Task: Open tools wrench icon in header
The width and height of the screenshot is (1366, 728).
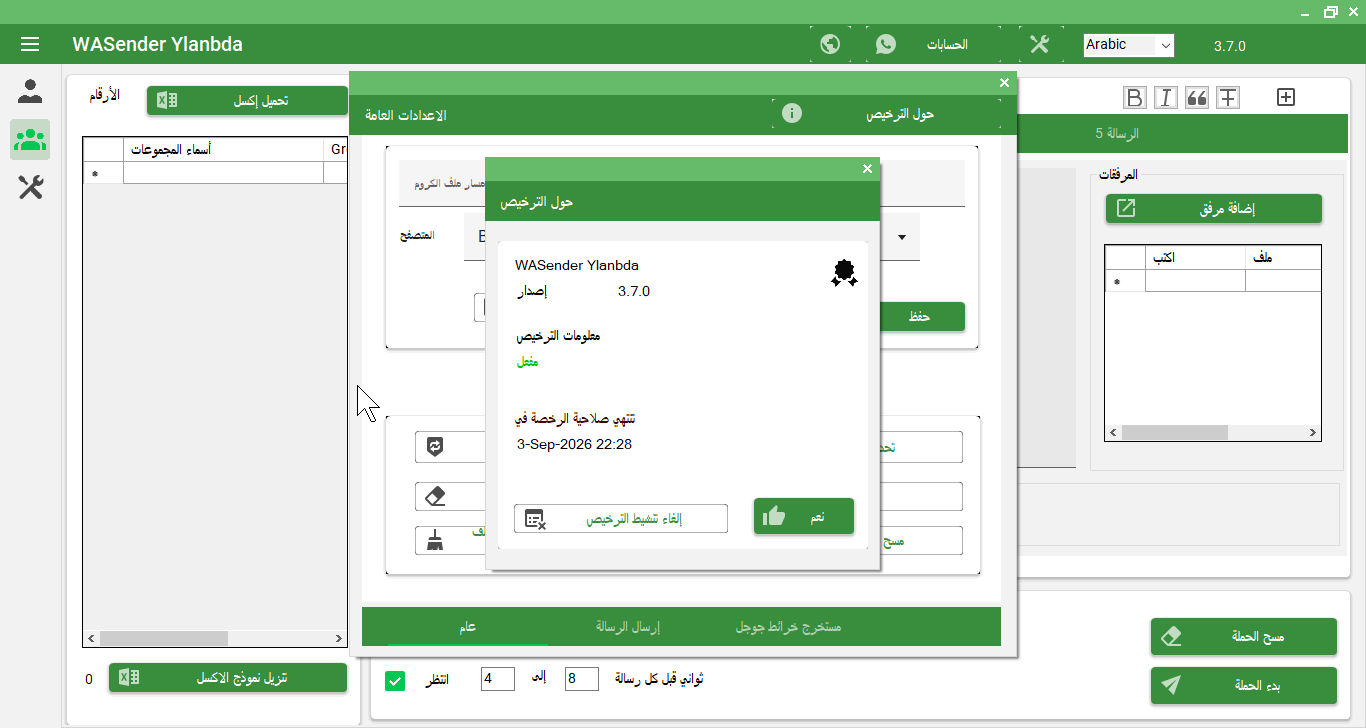Action: click(1039, 44)
